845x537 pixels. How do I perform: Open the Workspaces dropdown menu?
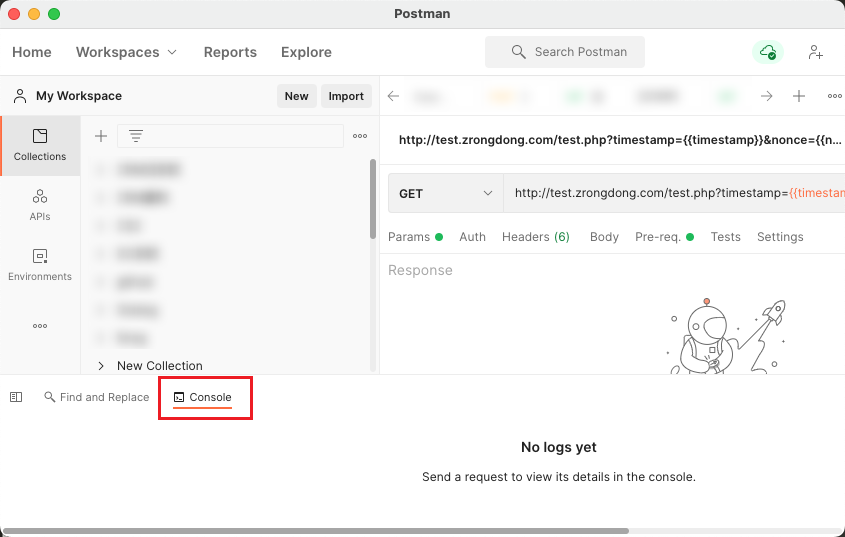pos(126,52)
